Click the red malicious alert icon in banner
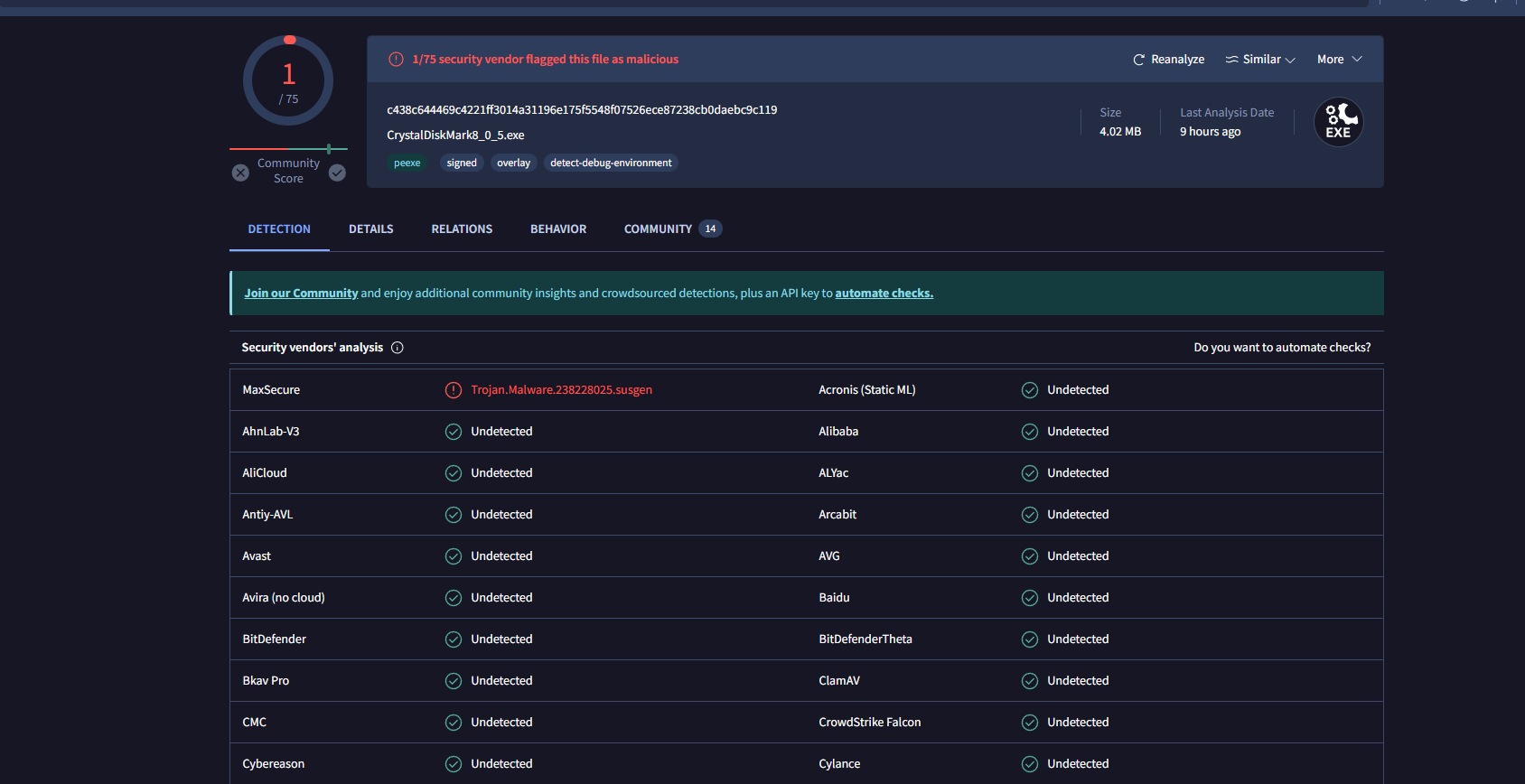 [x=396, y=60]
